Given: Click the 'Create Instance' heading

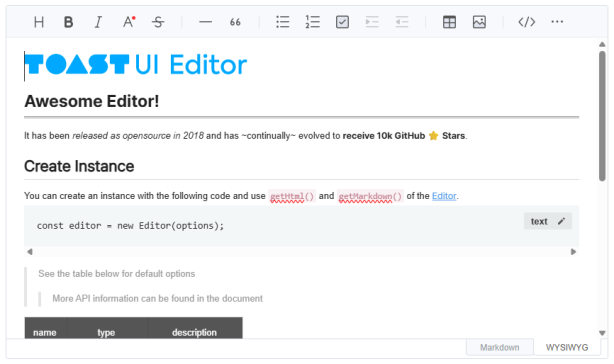Looking at the screenshot, I should click(x=79, y=166).
